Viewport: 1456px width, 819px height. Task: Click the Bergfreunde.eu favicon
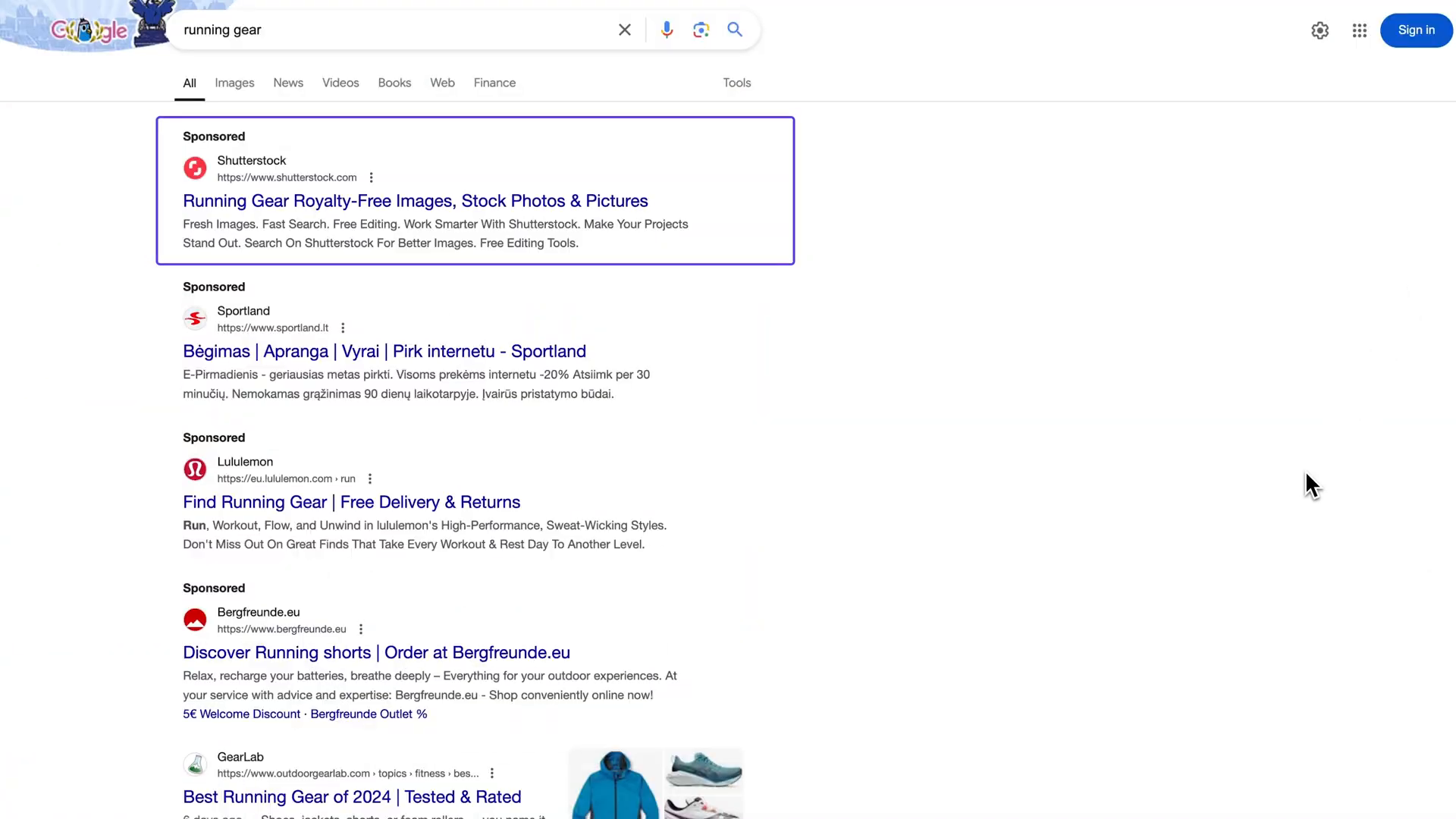point(195,620)
